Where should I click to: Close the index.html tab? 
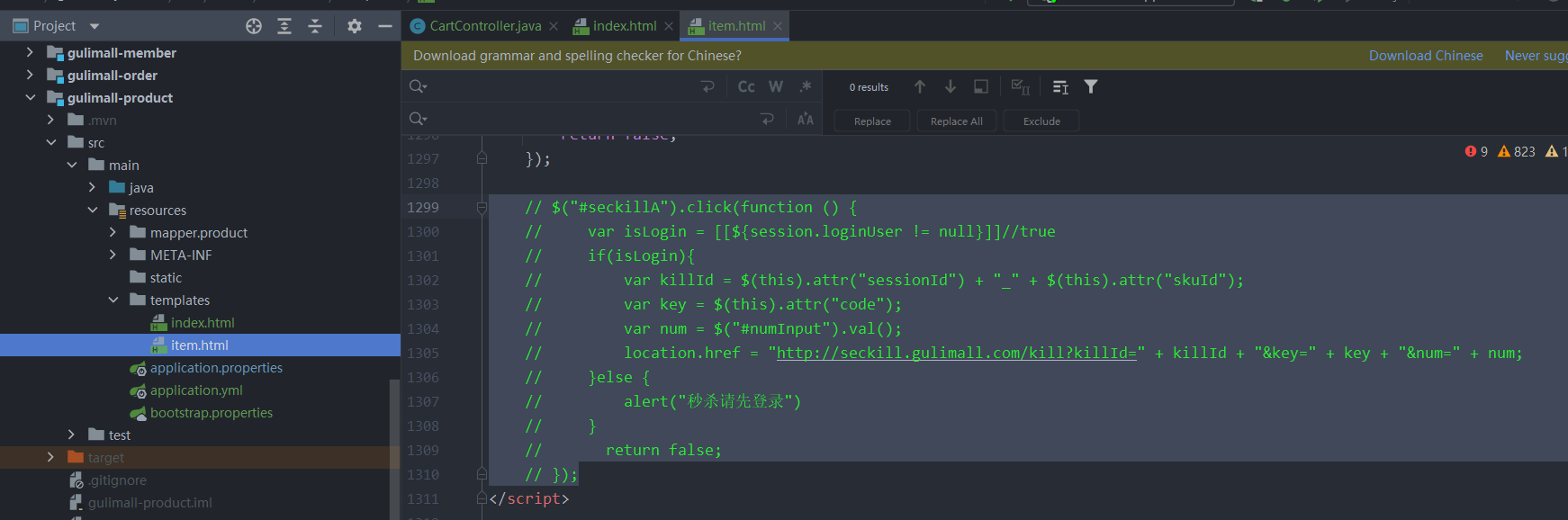[x=669, y=26]
